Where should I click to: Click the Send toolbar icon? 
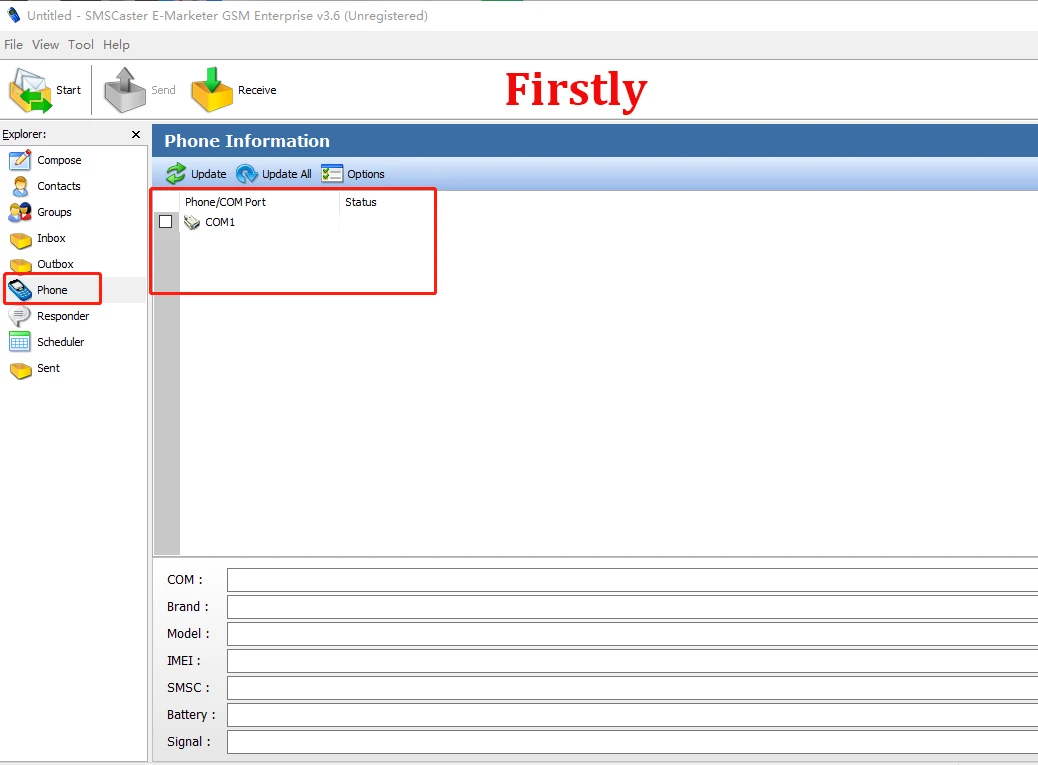tap(124, 90)
